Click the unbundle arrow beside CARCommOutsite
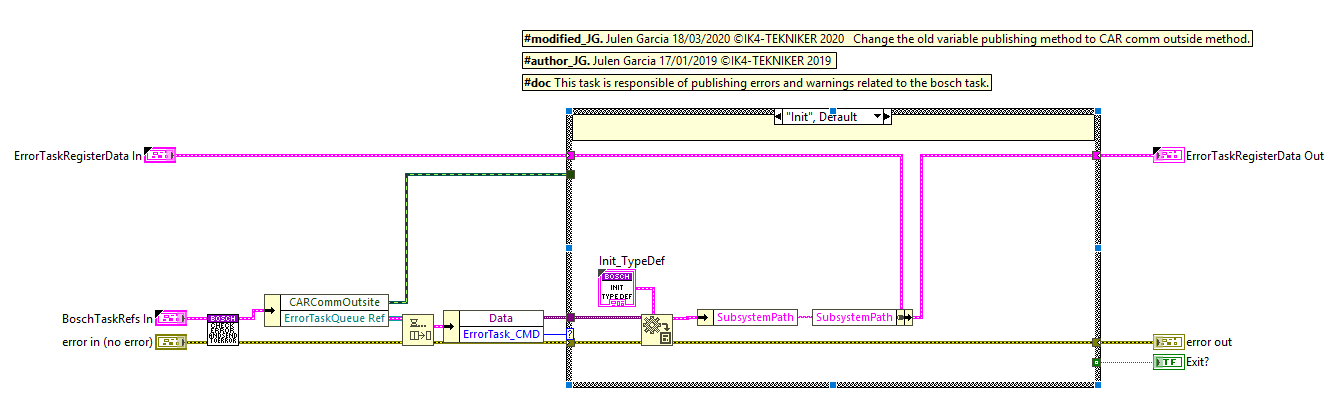This screenshot has width=1343, height=398. coord(271,310)
